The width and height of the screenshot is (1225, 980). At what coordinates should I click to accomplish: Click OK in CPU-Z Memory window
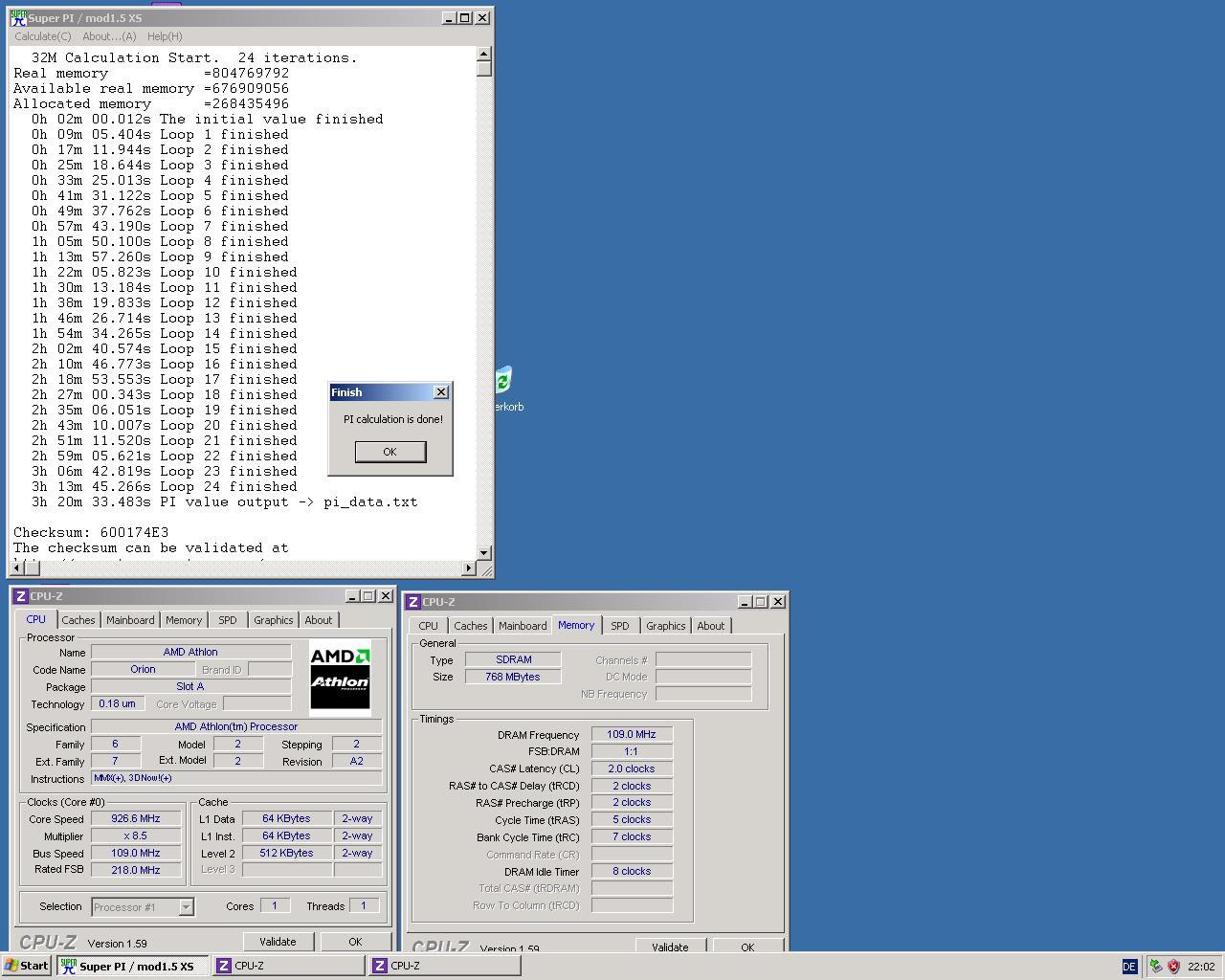pyautogui.click(x=747, y=947)
